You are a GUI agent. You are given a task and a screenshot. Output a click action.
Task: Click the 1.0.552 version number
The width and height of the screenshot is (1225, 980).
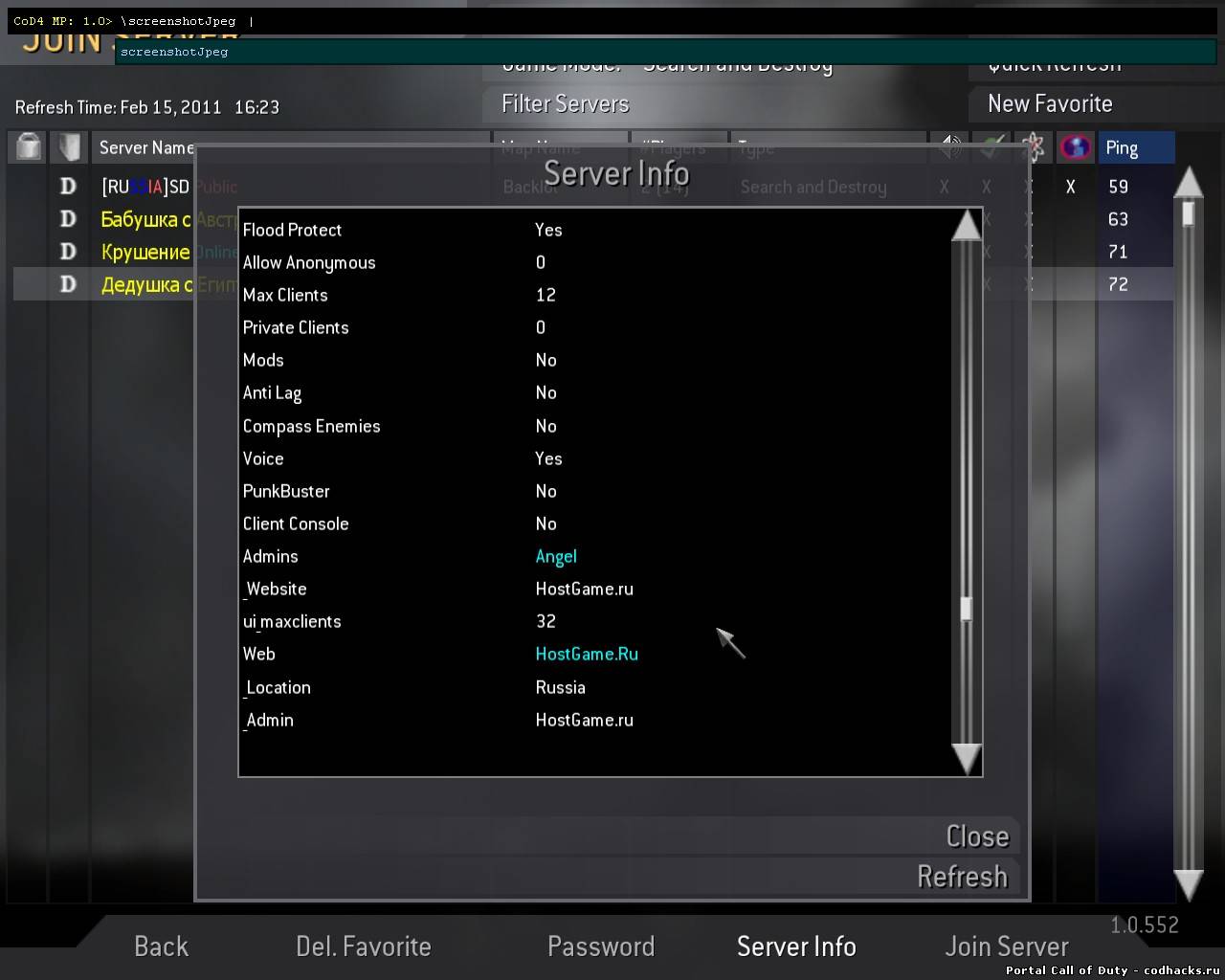coord(1145,924)
